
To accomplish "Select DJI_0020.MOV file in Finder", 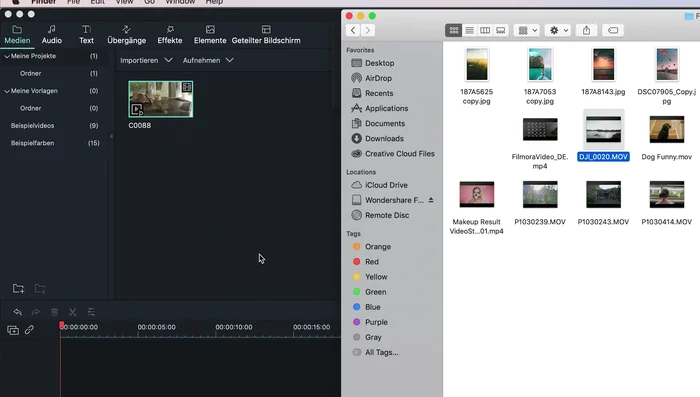I will click(603, 135).
